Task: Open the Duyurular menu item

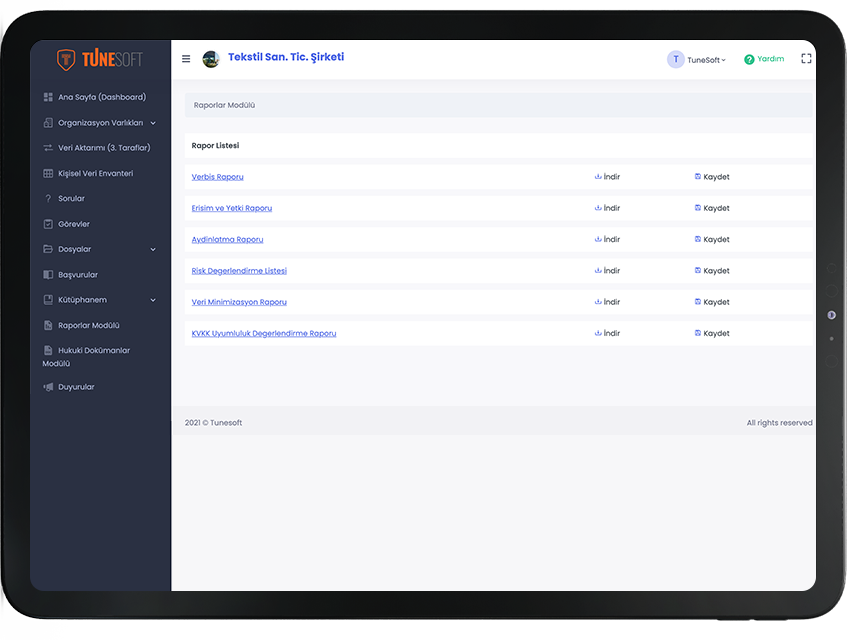Action: [x=76, y=387]
